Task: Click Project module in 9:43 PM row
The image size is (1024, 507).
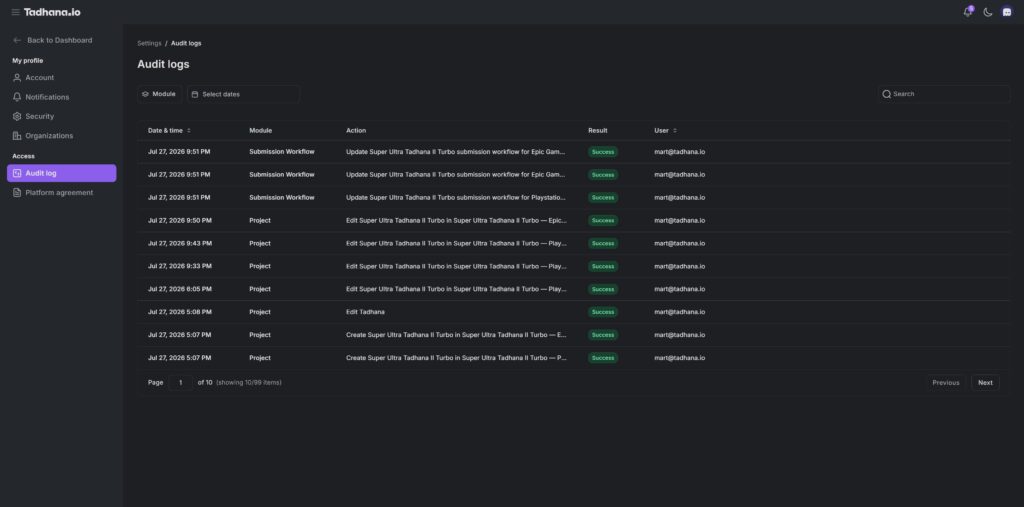Action: (x=260, y=244)
